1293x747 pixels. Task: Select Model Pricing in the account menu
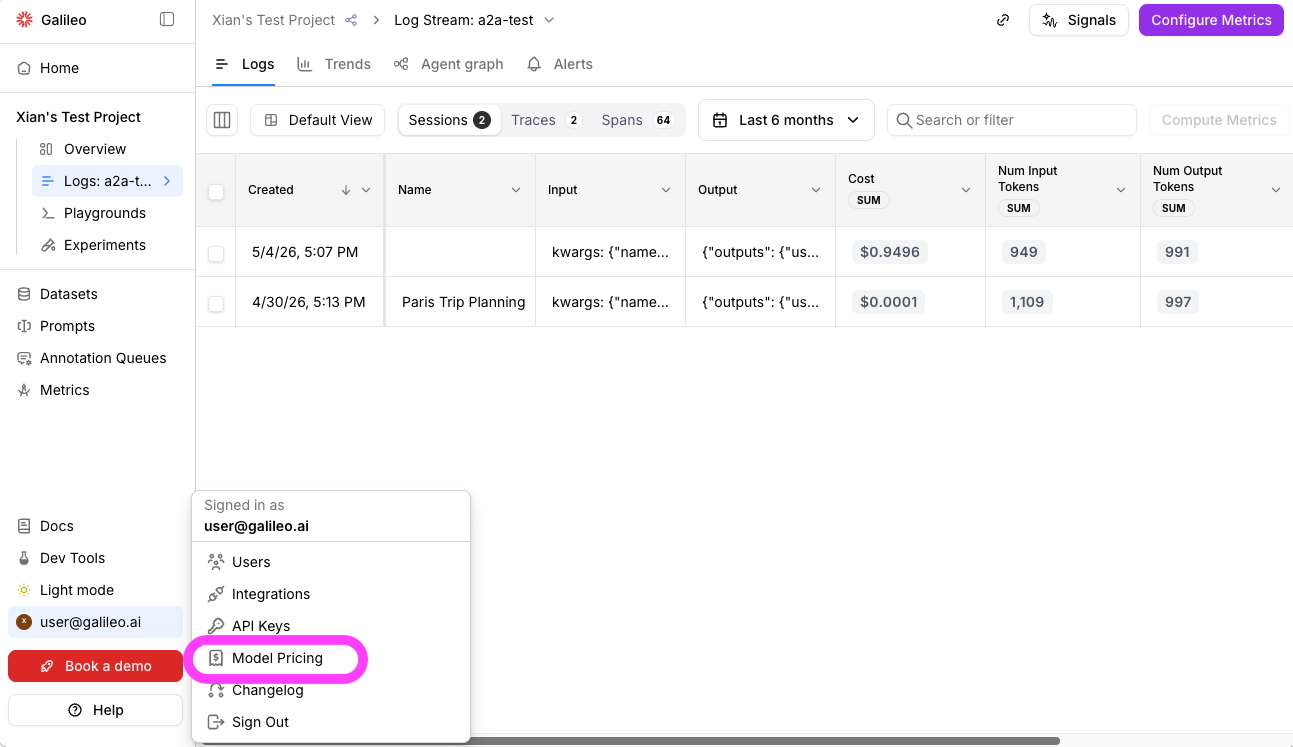pos(330,658)
